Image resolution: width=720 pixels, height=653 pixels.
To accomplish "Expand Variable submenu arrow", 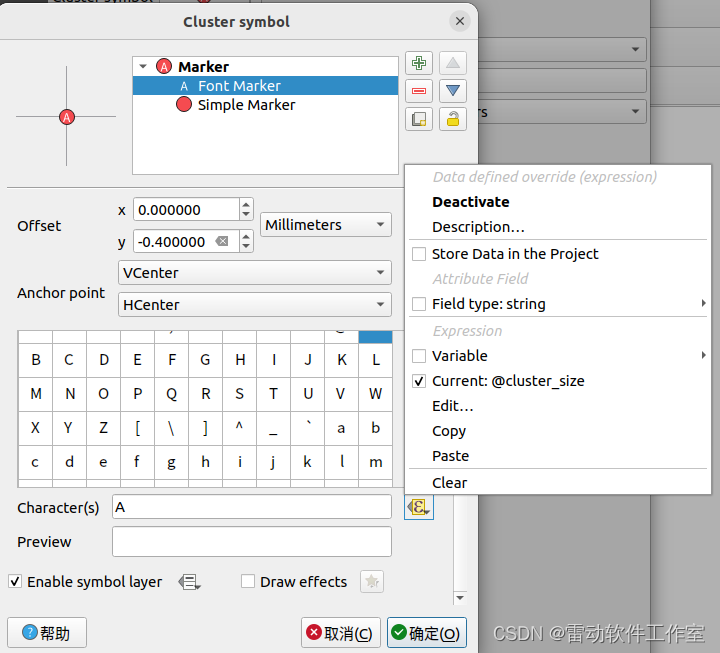I will click(x=703, y=355).
